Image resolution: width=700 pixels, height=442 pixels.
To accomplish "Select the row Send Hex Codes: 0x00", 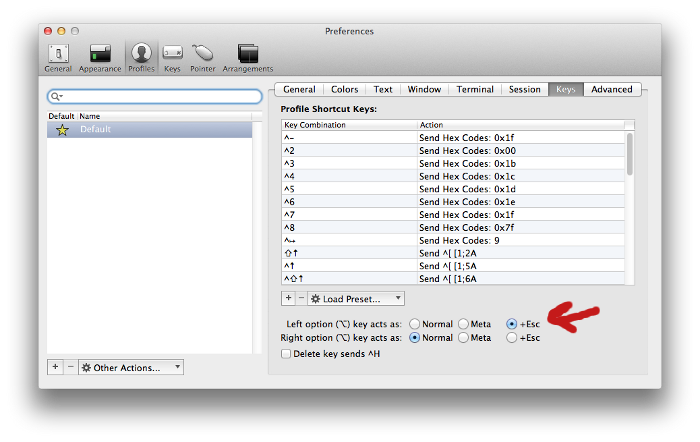I will pos(453,150).
